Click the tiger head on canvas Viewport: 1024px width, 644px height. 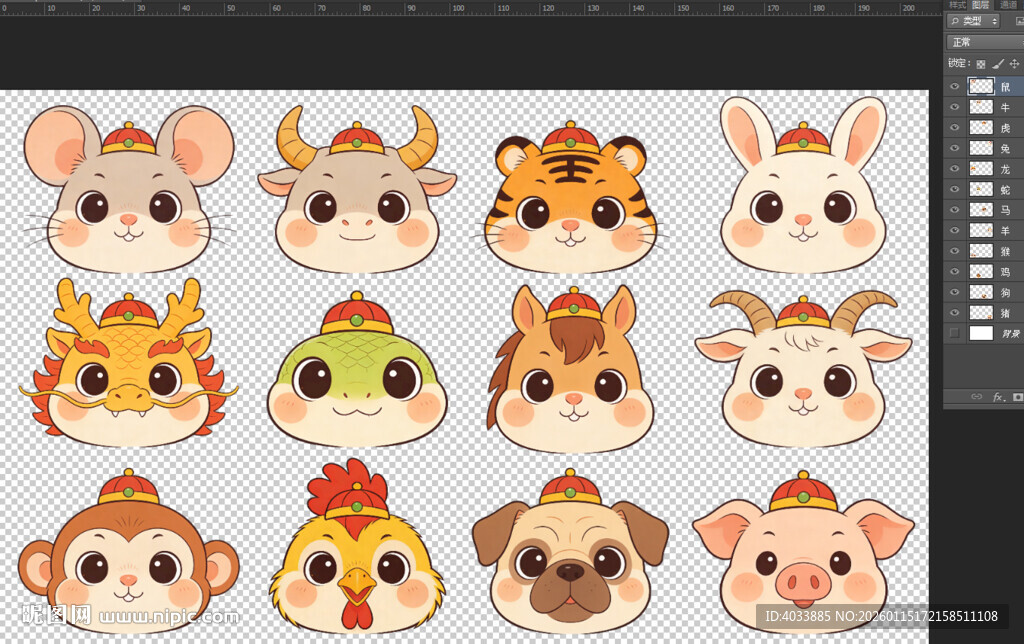click(x=570, y=196)
